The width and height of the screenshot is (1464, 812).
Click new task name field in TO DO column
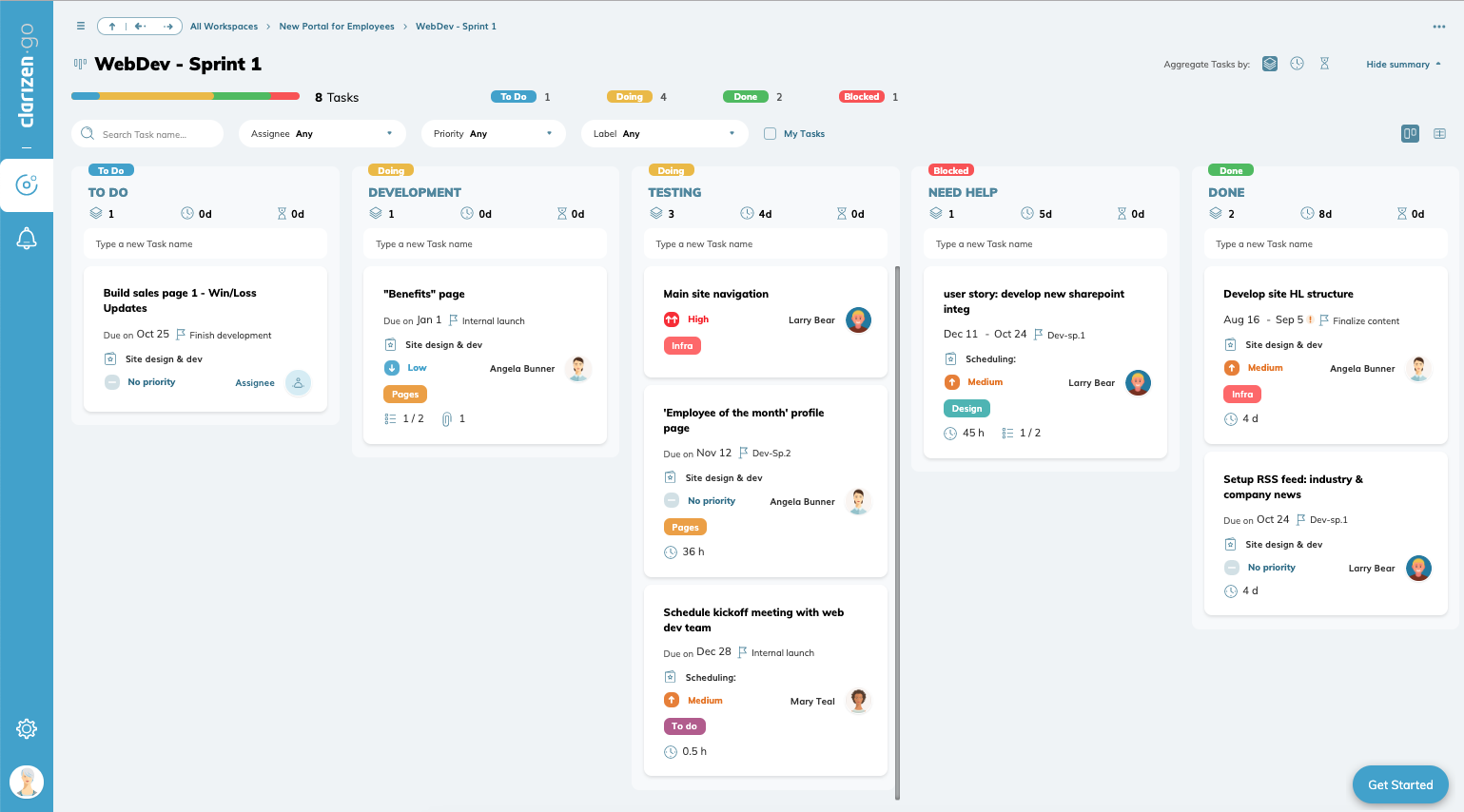click(205, 244)
